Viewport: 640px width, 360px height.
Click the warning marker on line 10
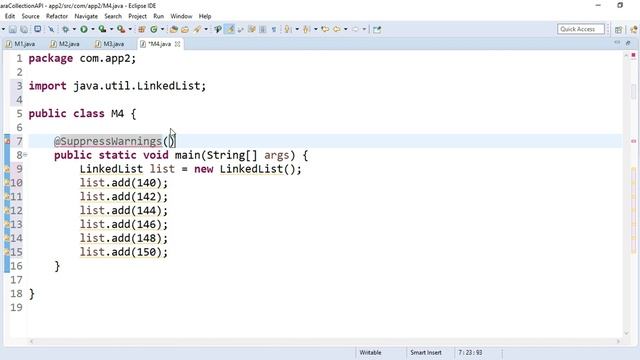(7, 182)
